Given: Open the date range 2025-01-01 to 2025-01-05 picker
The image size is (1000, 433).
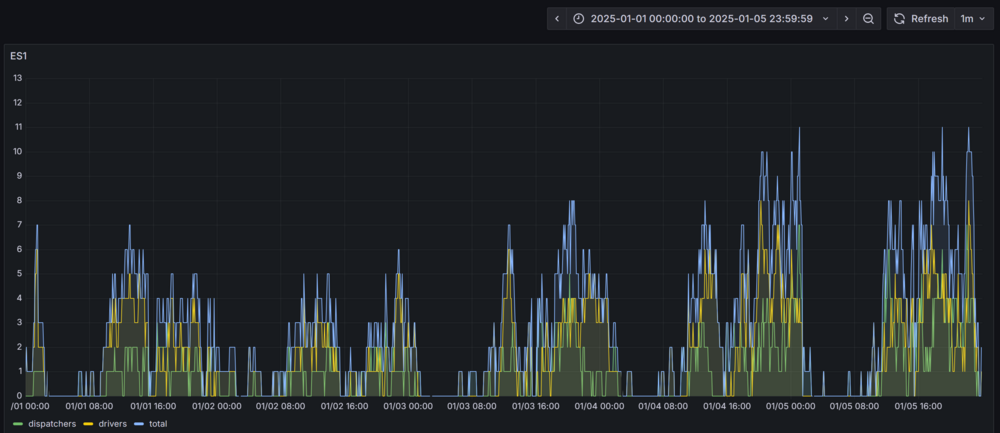Looking at the screenshot, I should click(700, 19).
